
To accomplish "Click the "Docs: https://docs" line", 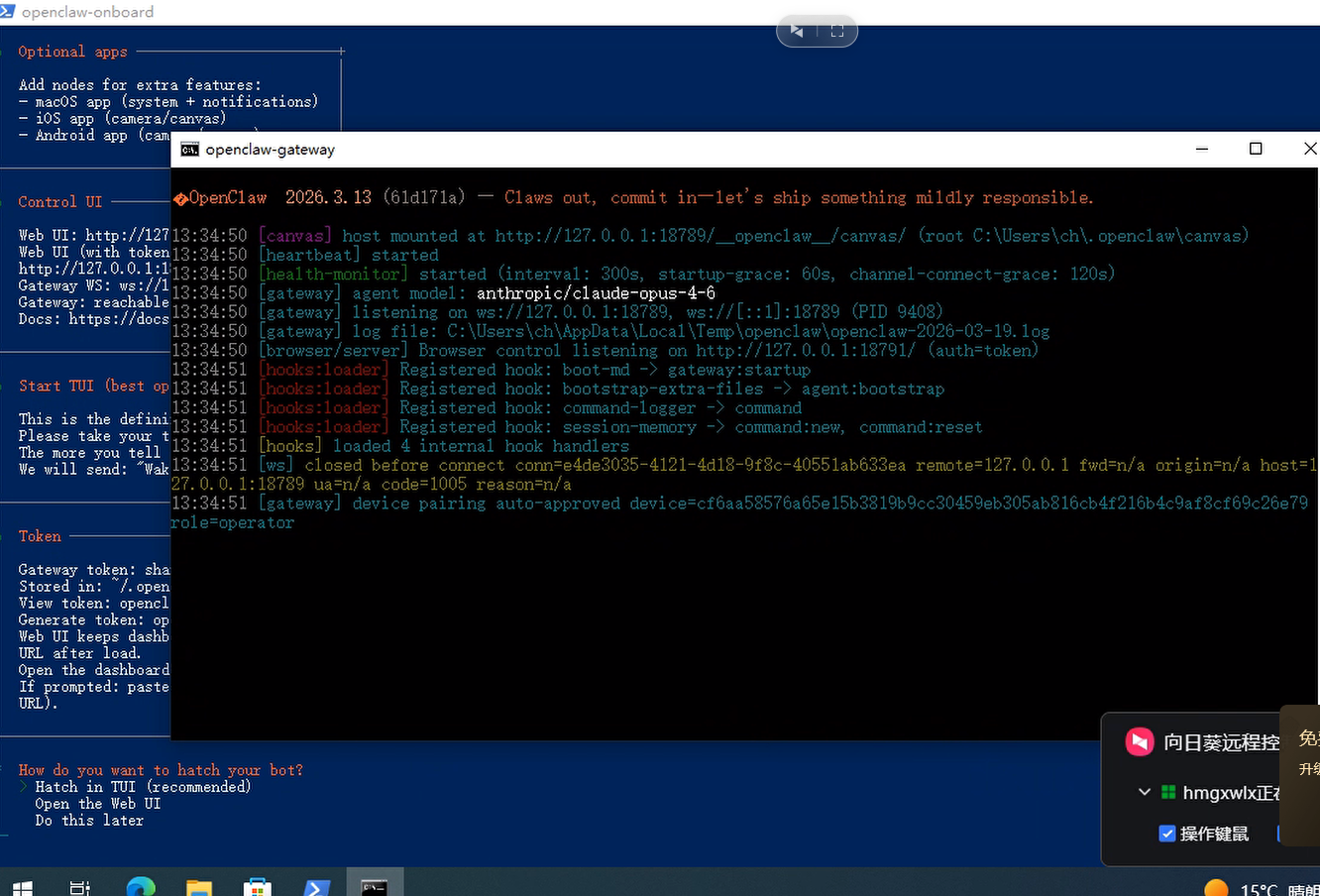I will point(94,319).
